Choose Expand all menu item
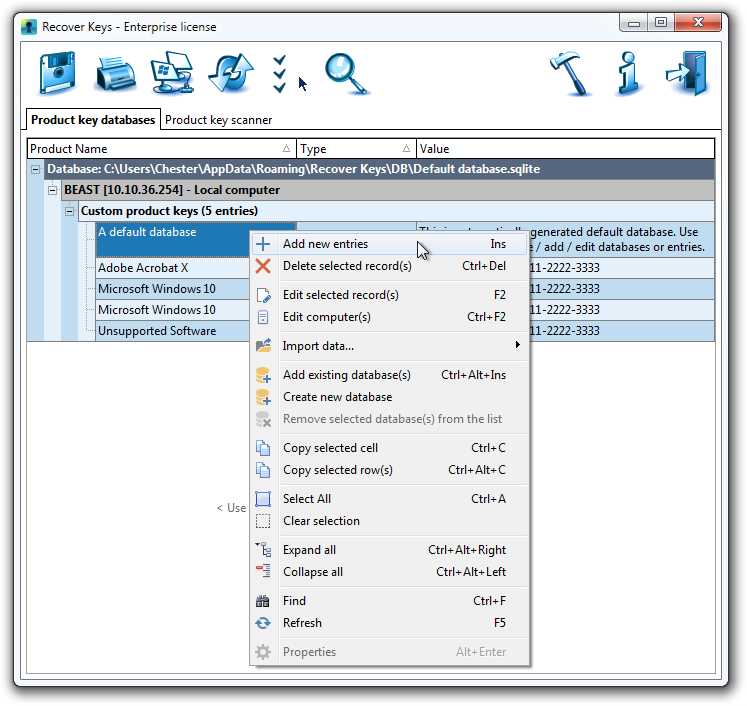 [x=390, y=550]
